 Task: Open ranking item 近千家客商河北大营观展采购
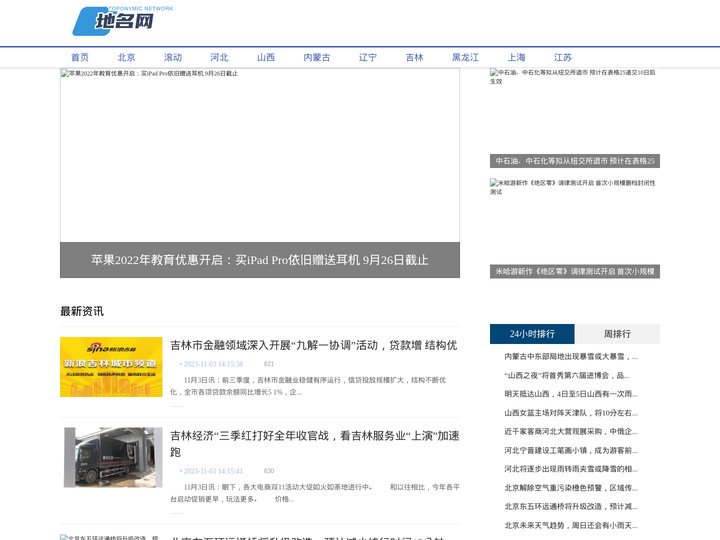click(x=571, y=432)
